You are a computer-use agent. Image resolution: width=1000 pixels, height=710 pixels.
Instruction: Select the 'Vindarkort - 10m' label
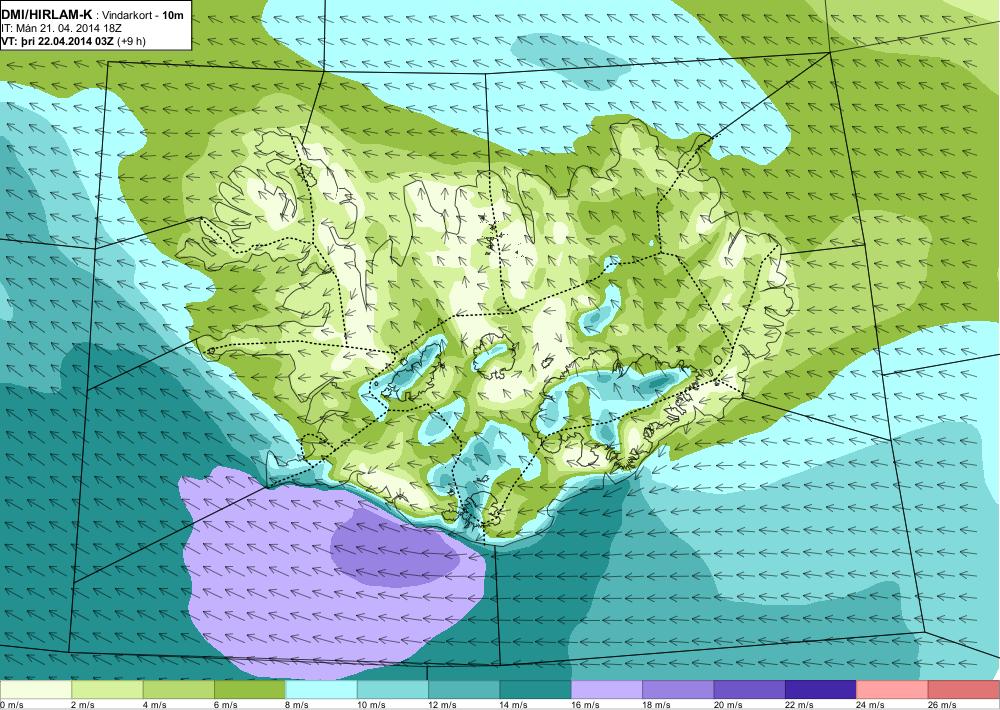tap(144, 15)
